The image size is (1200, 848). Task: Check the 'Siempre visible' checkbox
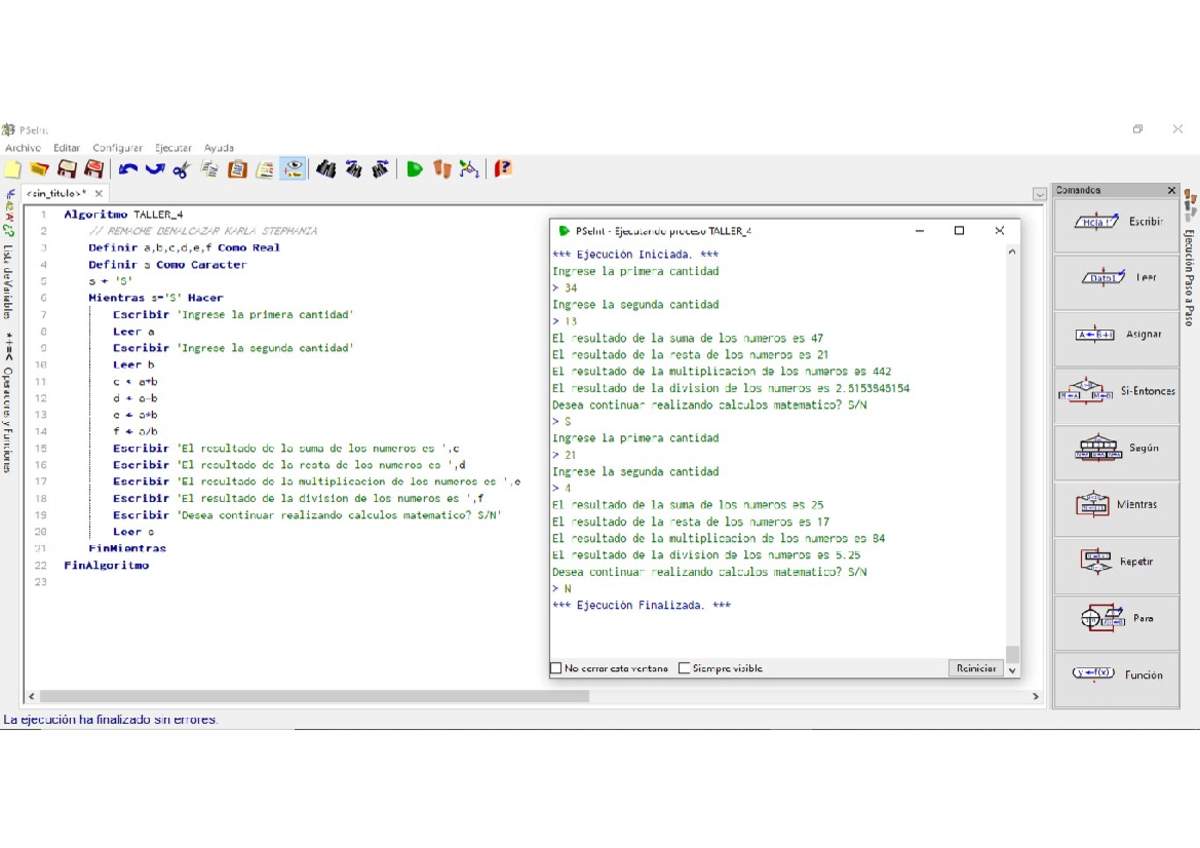coord(684,668)
